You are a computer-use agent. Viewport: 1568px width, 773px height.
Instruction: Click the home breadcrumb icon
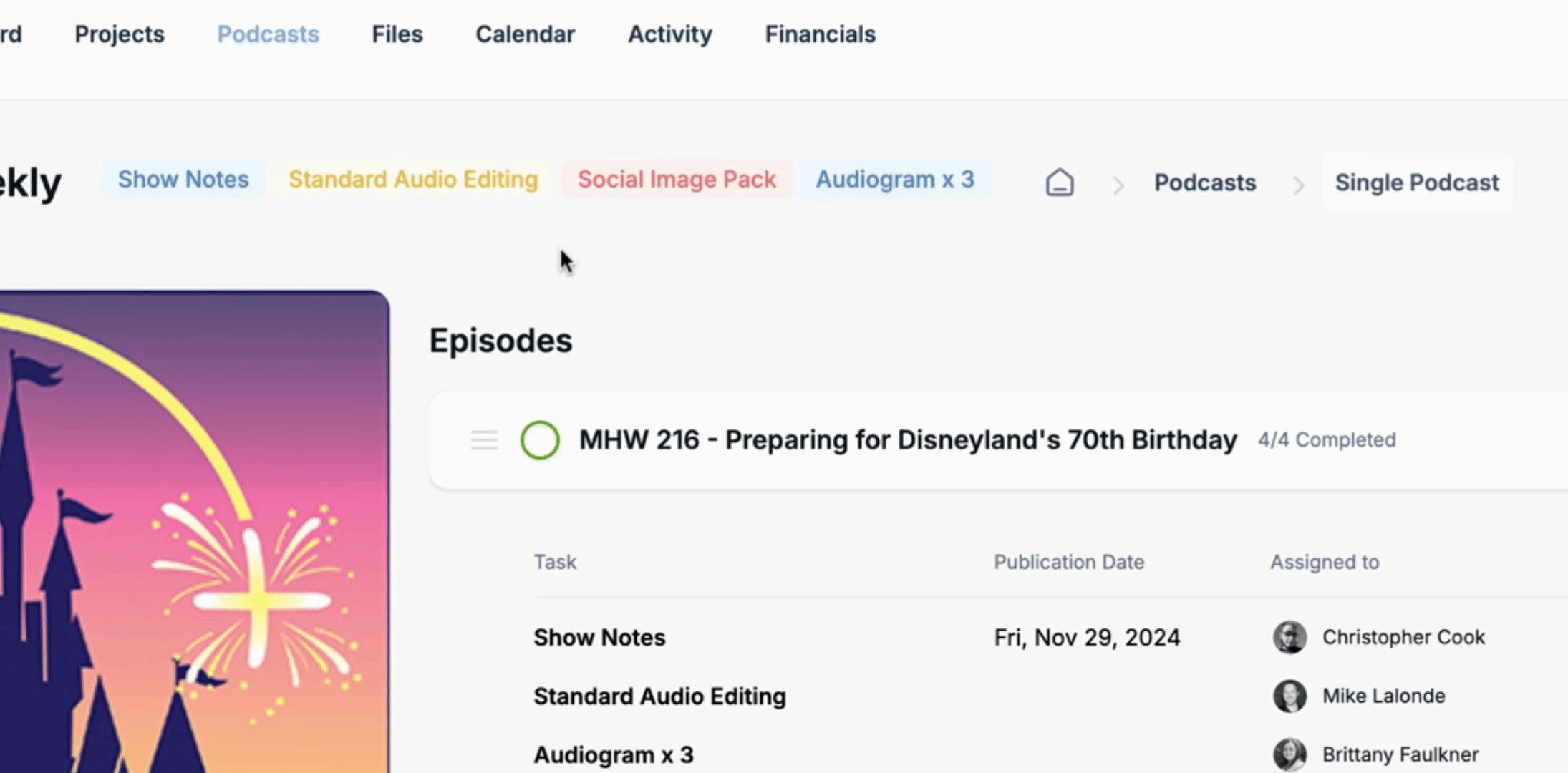1060,183
